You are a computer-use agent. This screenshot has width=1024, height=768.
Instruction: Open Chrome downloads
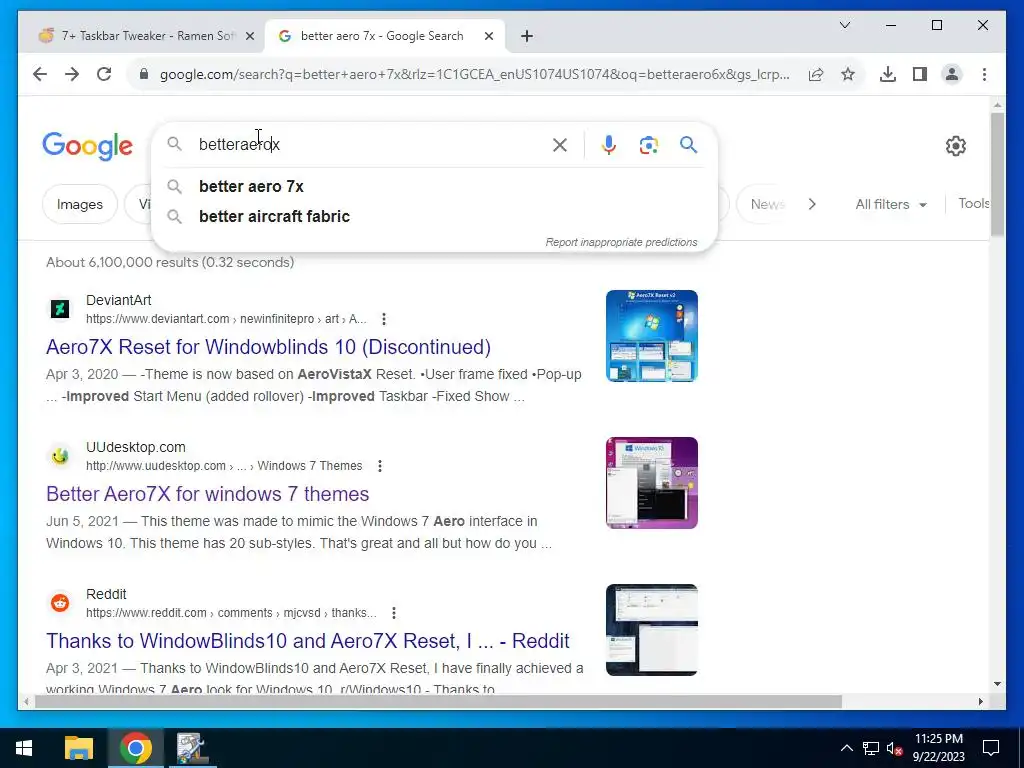click(888, 74)
